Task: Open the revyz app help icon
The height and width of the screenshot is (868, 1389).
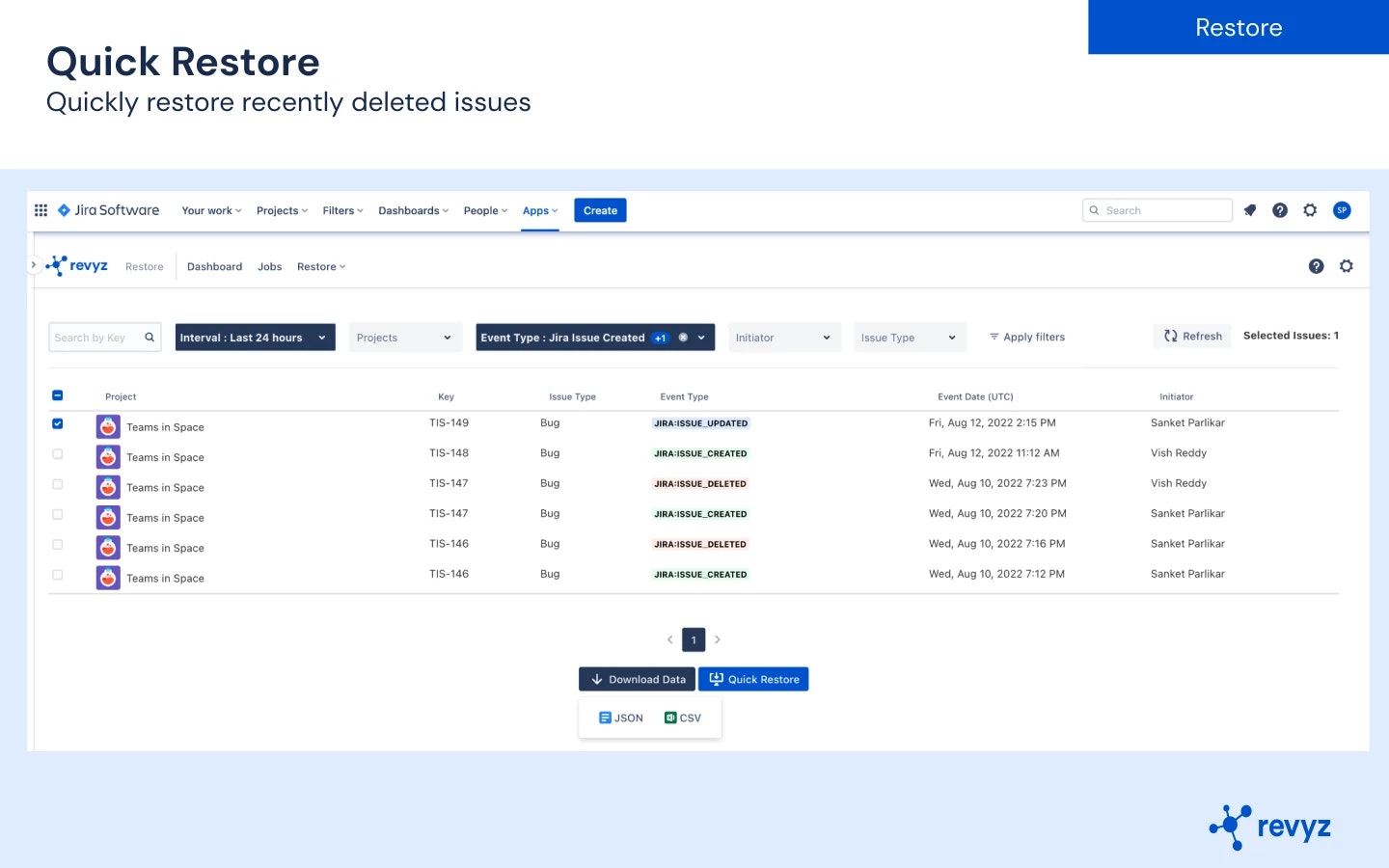Action: click(x=1316, y=266)
